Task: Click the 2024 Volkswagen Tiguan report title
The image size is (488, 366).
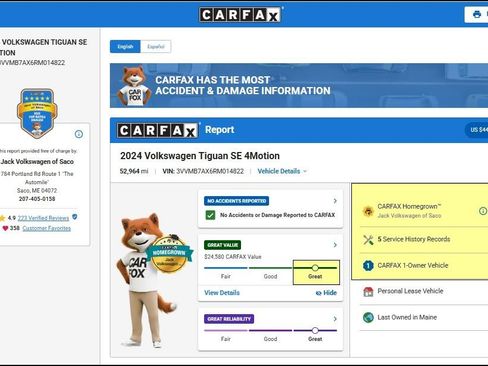Action: 200,156
